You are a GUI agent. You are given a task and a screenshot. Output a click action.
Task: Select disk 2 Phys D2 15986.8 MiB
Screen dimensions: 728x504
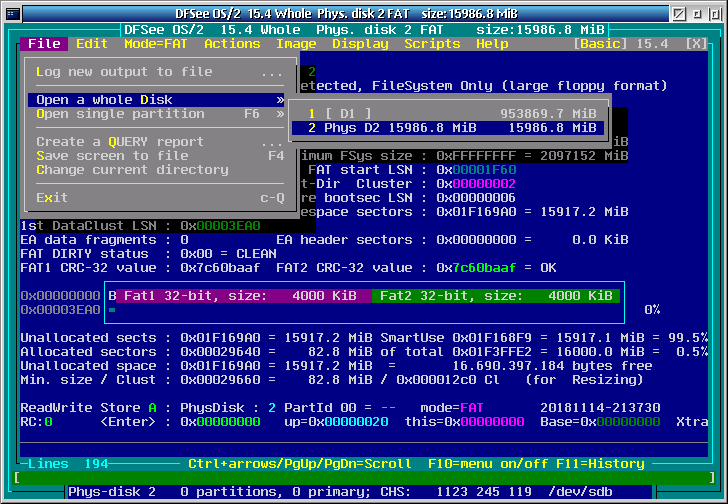pyautogui.click(x=448, y=128)
